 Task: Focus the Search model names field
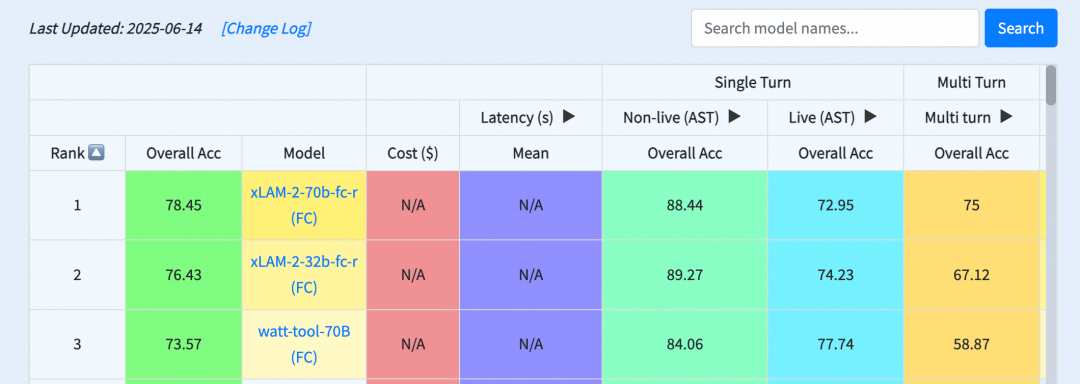[835, 28]
